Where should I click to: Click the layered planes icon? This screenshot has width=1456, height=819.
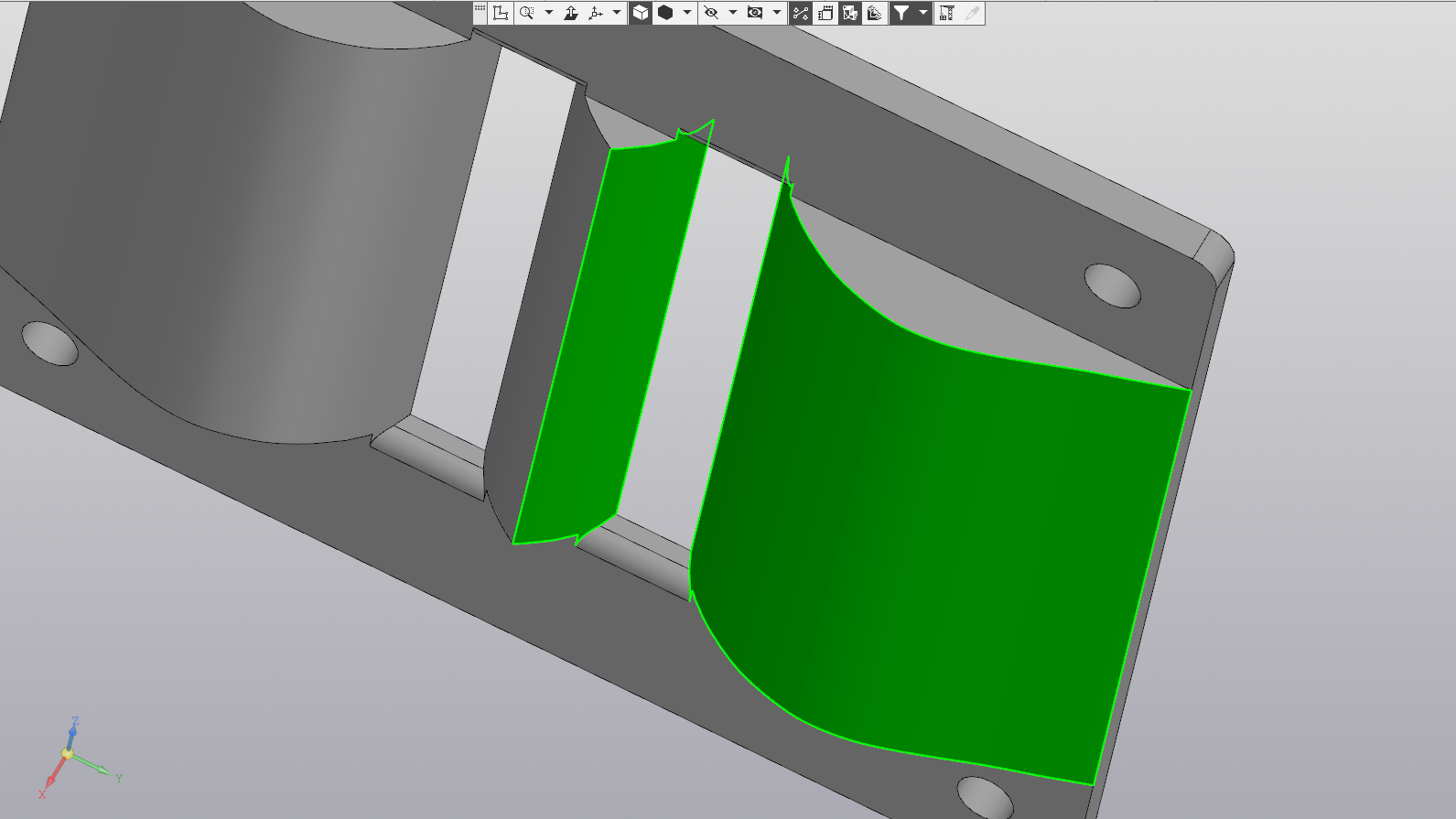(x=875, y=13)
